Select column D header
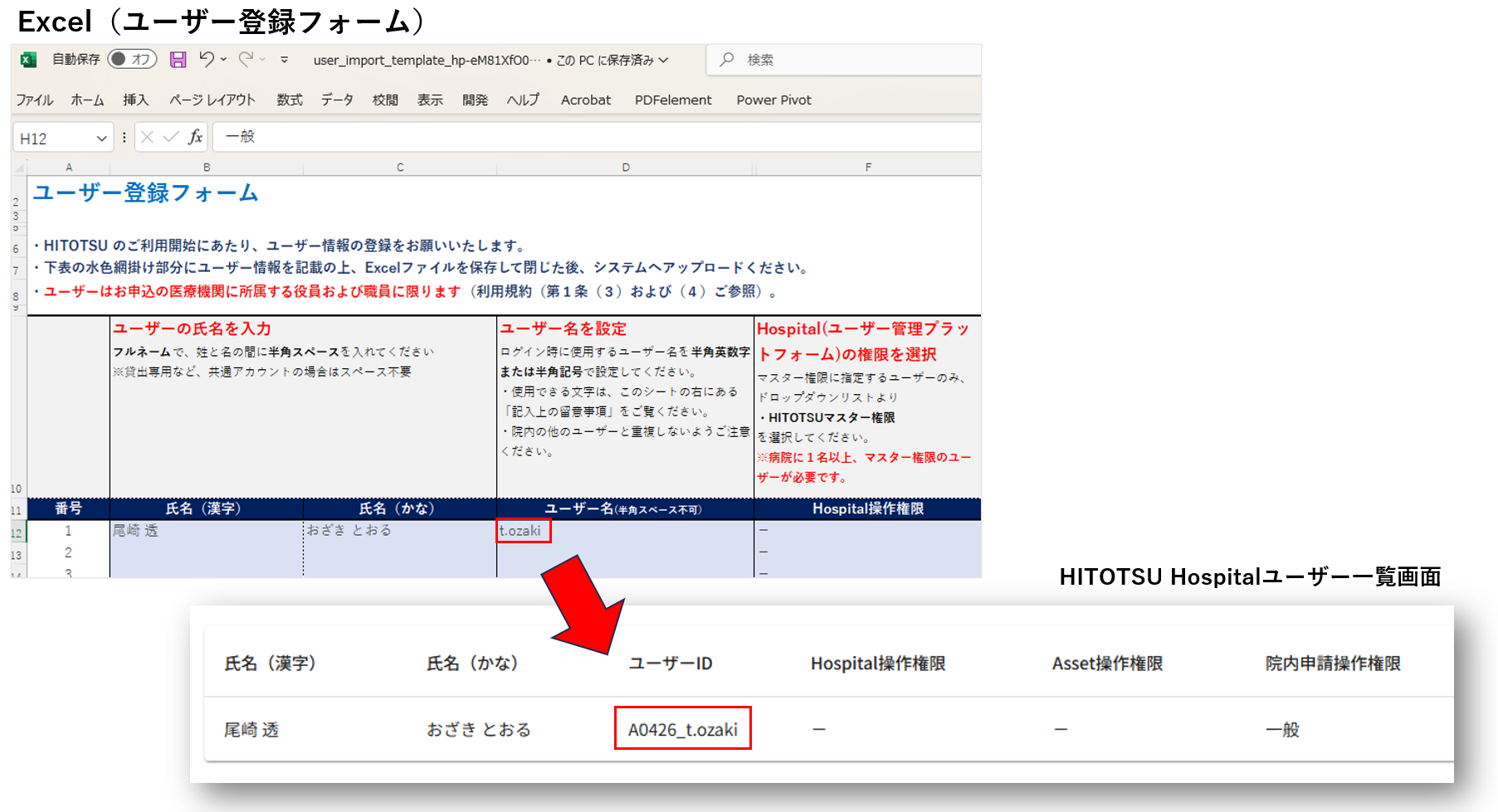The image size is (1498, 812). pos(625,168)
